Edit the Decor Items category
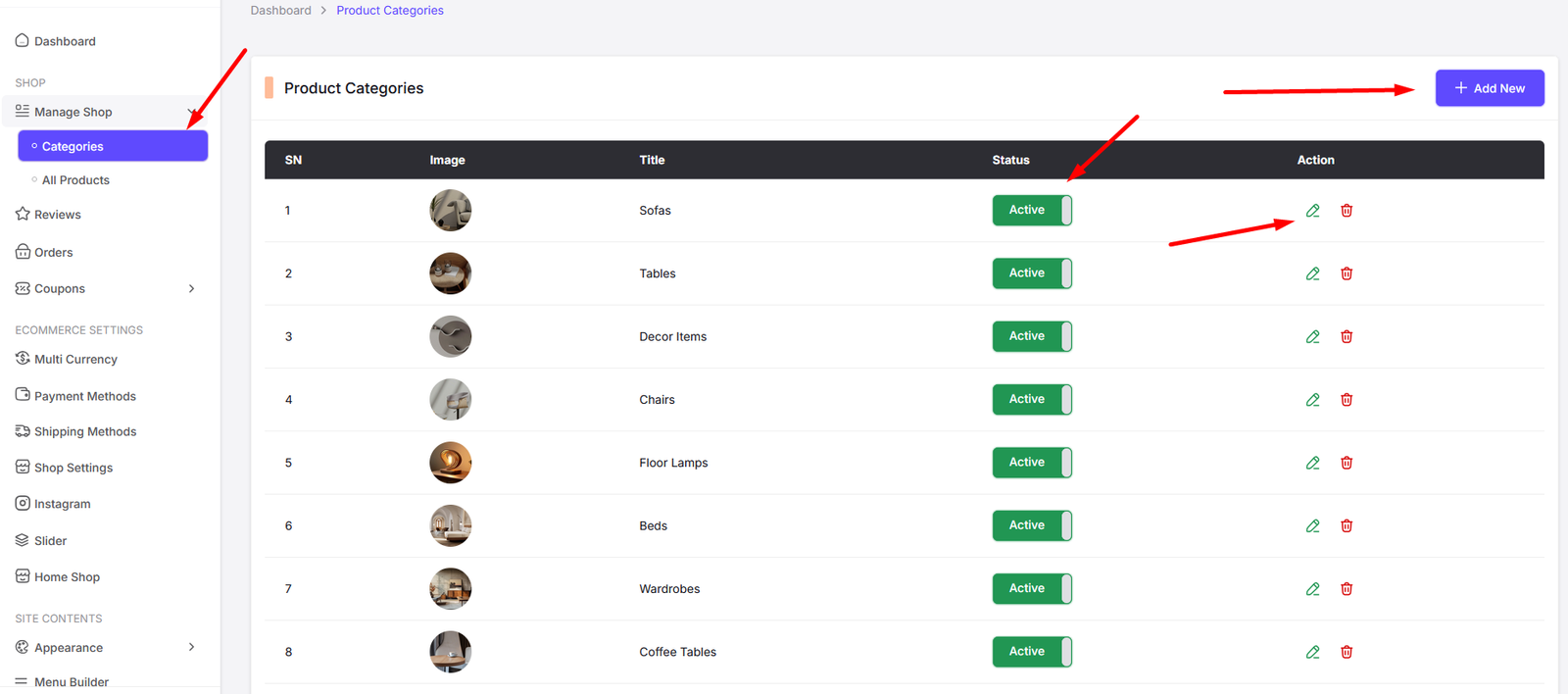 1312,337
